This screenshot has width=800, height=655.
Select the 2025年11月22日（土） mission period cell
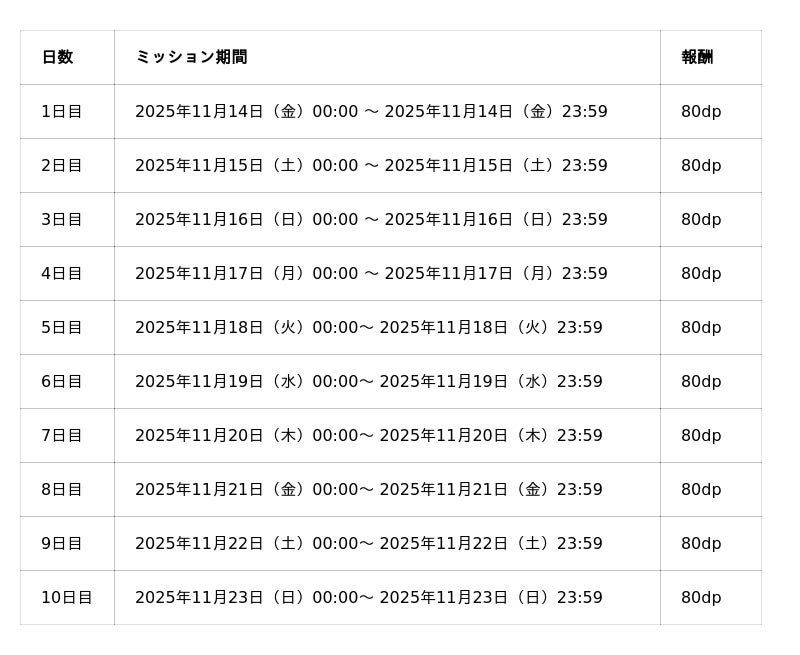coord(369,543)
